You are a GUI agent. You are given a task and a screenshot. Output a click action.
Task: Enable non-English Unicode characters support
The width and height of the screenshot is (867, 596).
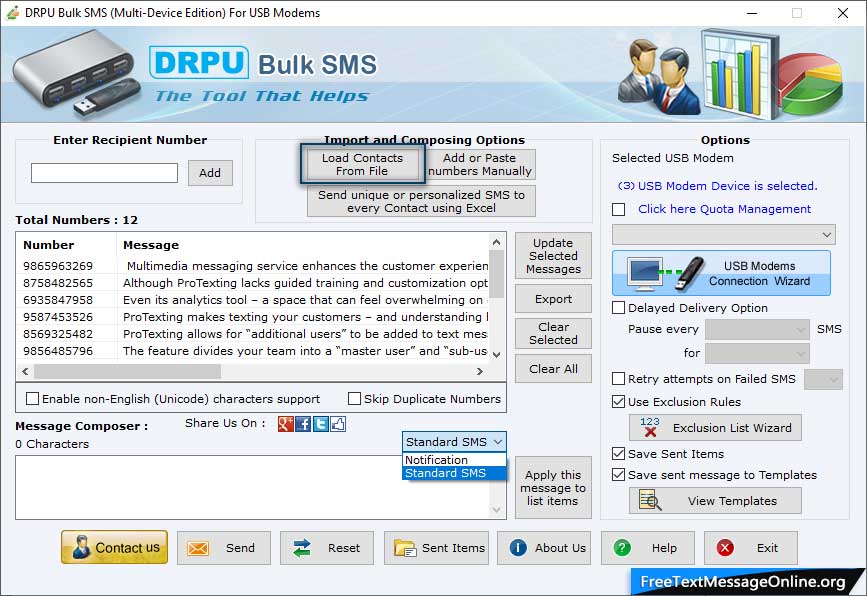click(x=33, y=399)
